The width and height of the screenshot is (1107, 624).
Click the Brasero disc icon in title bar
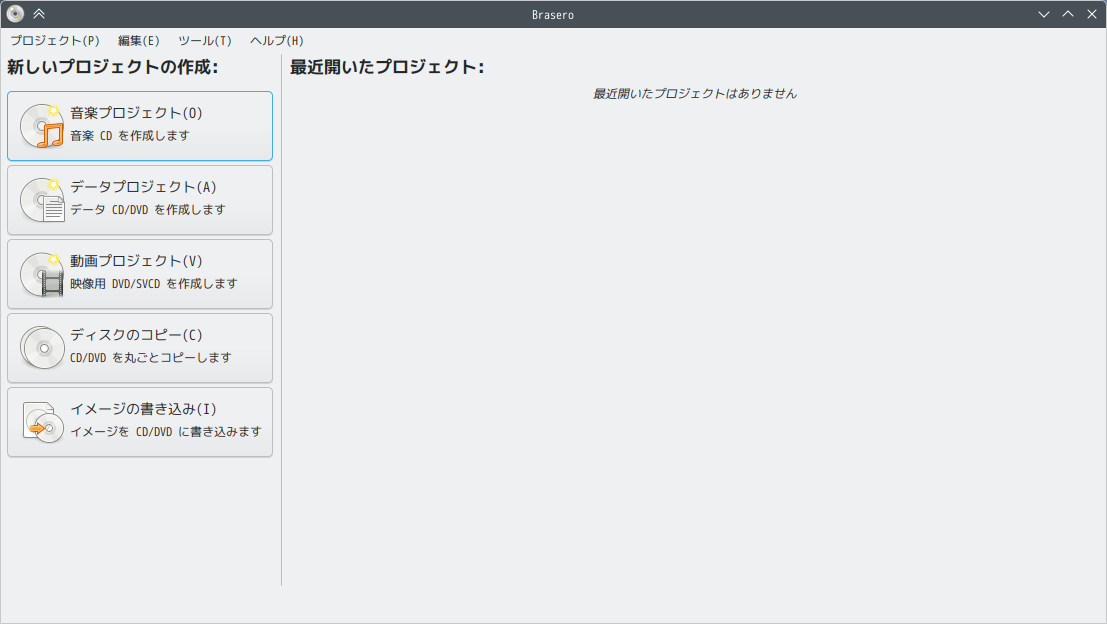[x=15, y=13]
